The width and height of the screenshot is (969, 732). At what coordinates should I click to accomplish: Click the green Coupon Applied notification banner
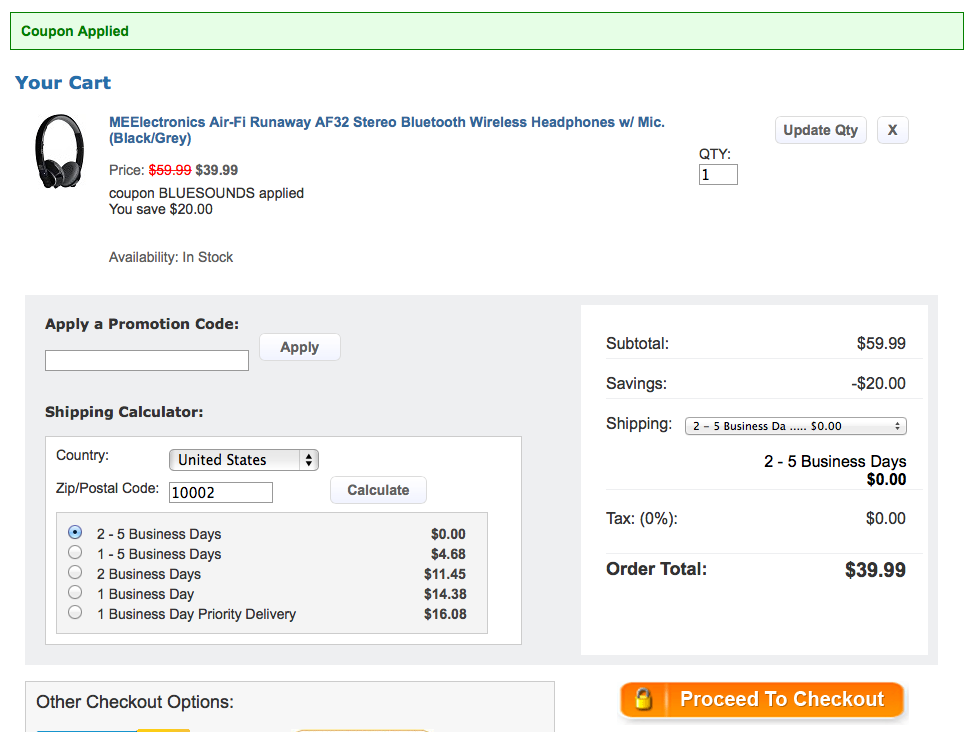pos(487,31)
